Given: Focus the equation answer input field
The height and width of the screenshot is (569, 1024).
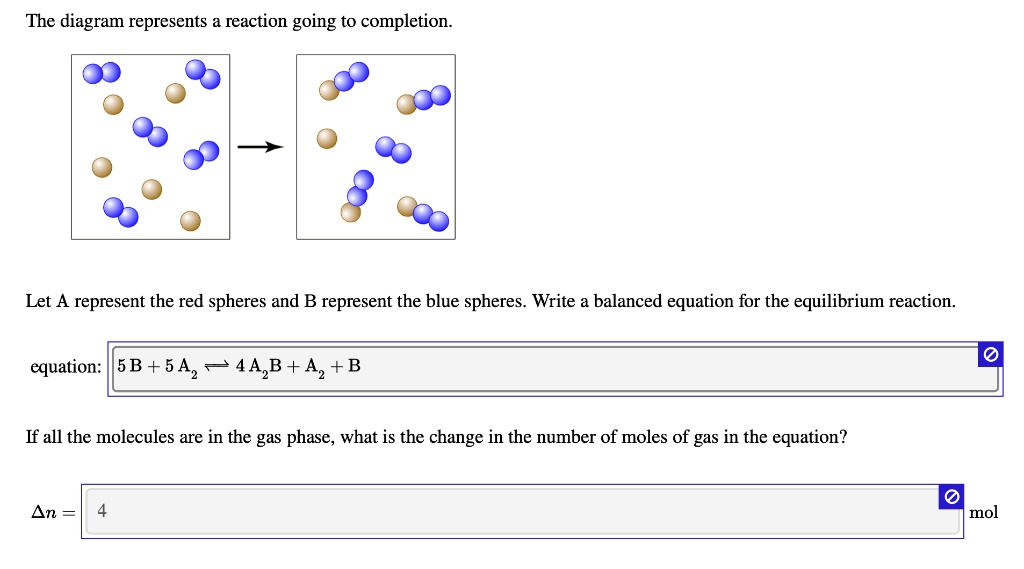Looking at the screenshot, I should tap(600, 367).
